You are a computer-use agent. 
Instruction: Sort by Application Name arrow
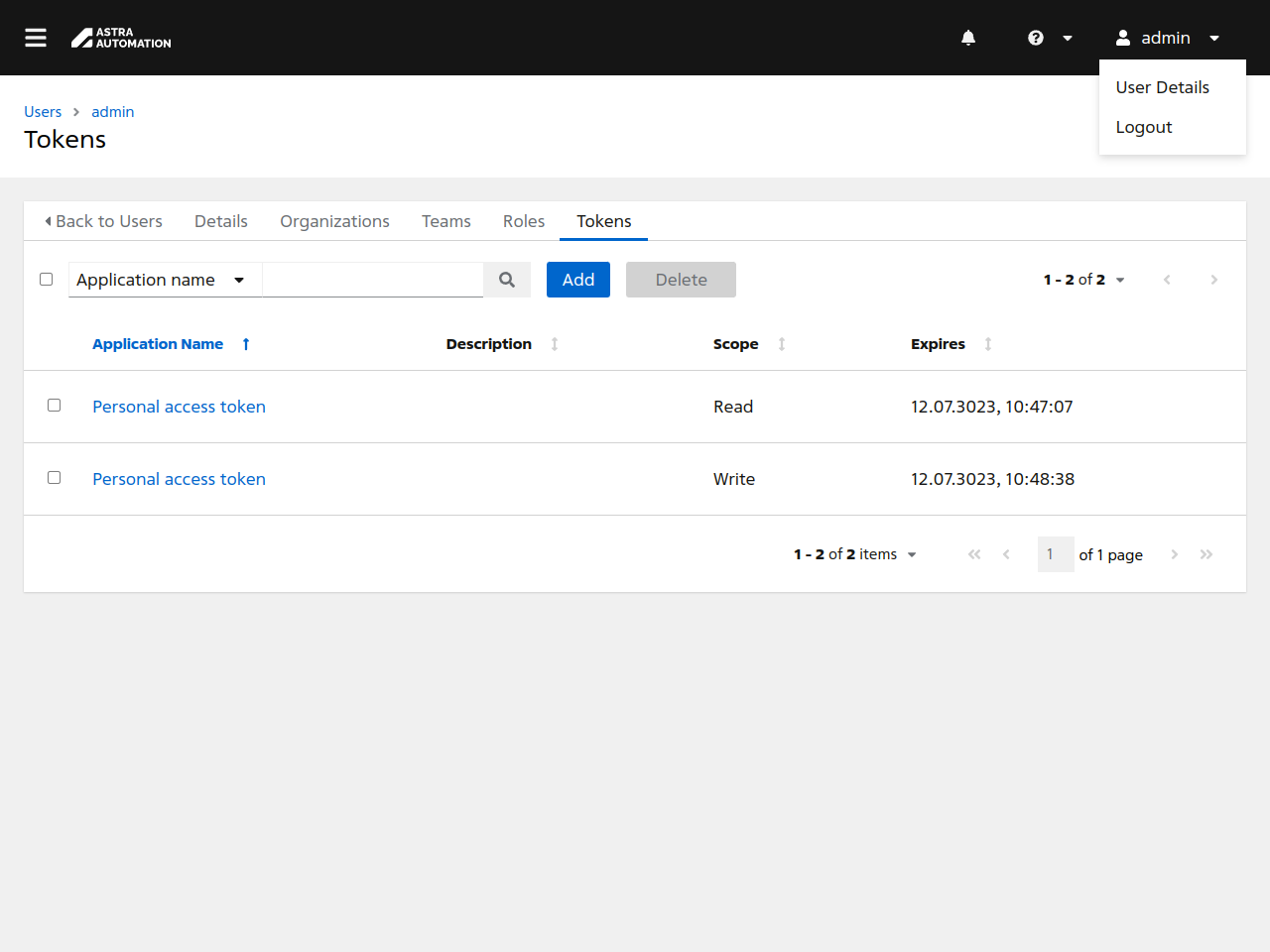(x=246, y=344)
